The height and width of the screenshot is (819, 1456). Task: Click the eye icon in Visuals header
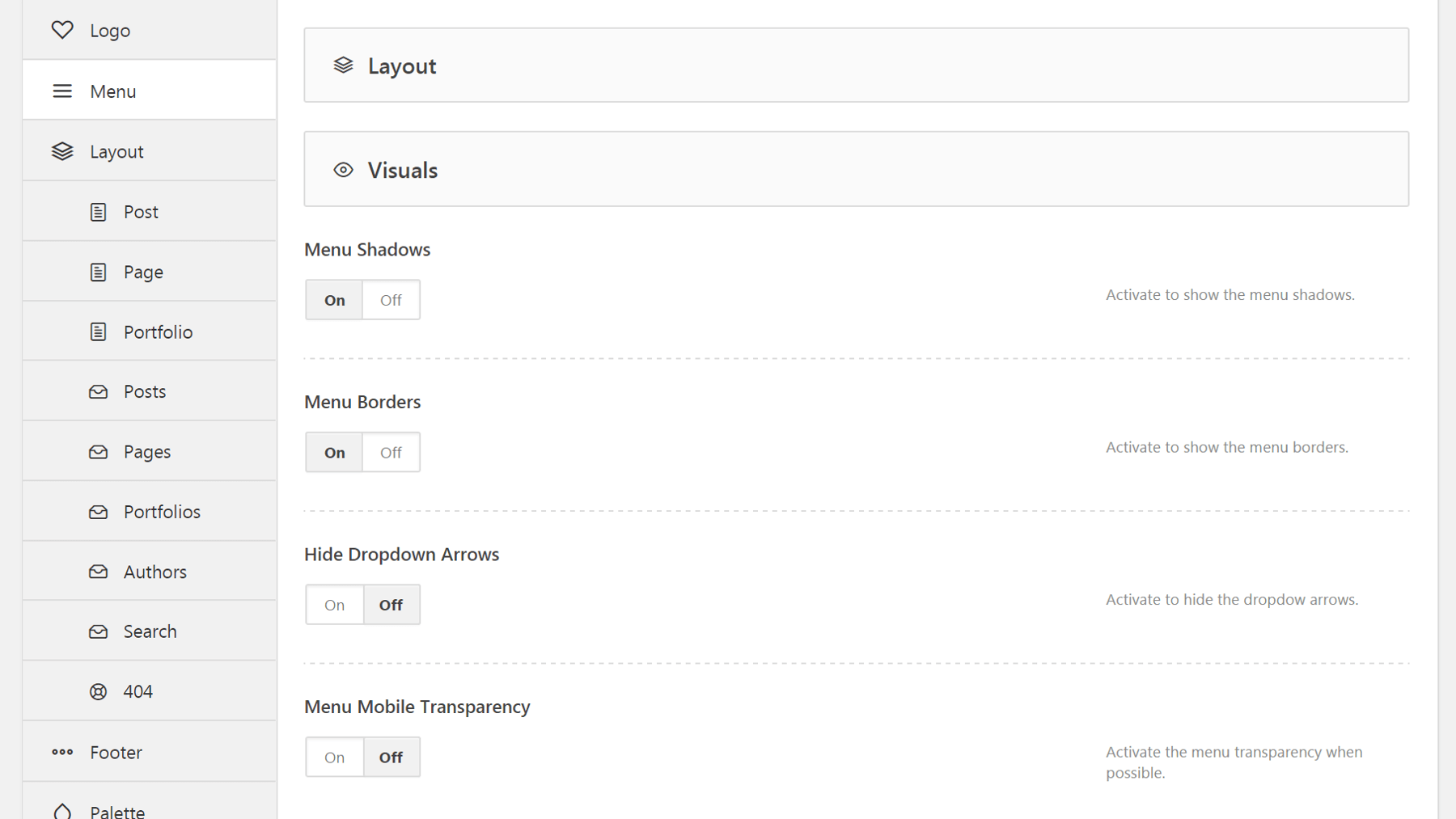click(x=343, y=170)
